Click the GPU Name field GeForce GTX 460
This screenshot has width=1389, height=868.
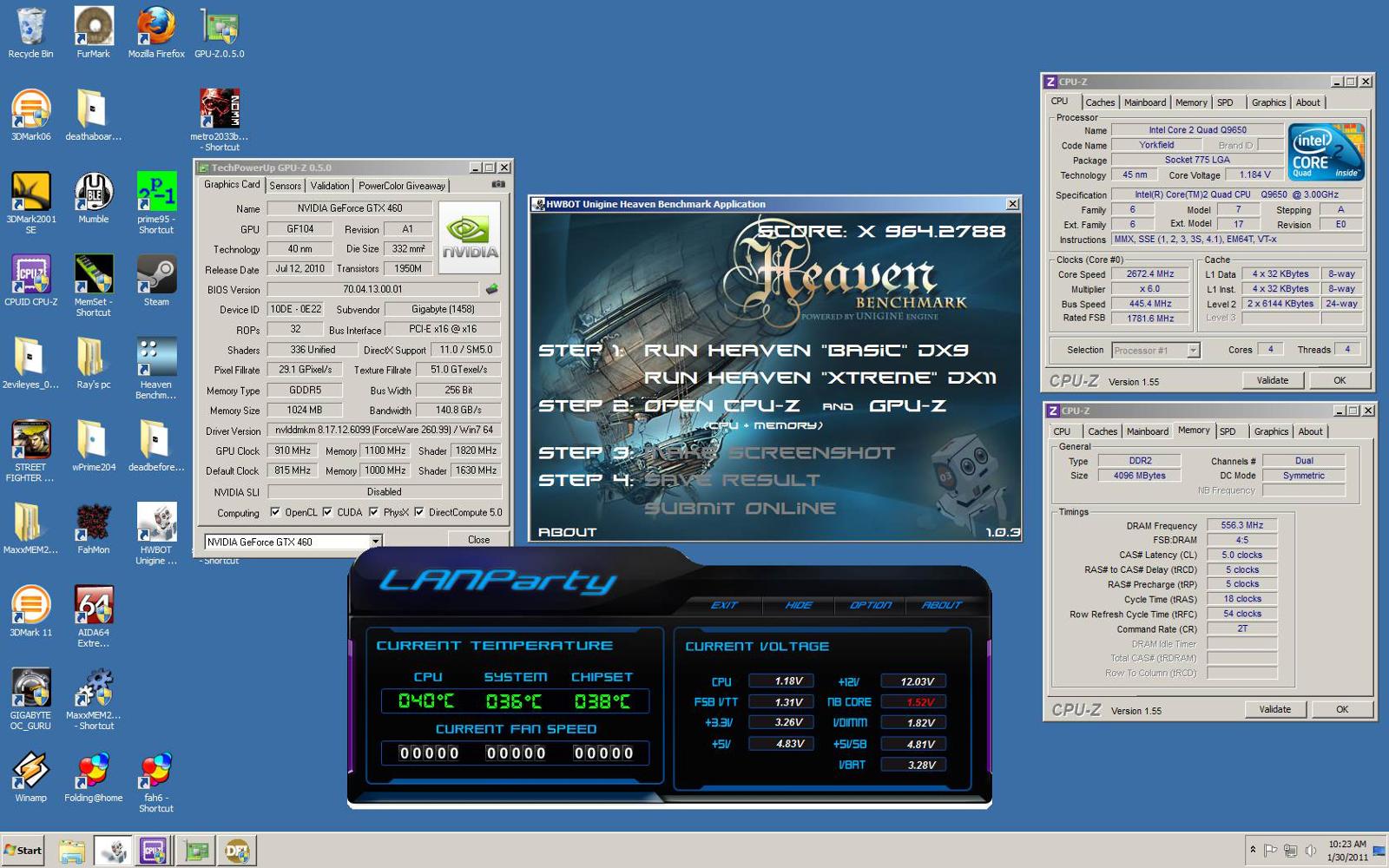click(x=349, y=208)
